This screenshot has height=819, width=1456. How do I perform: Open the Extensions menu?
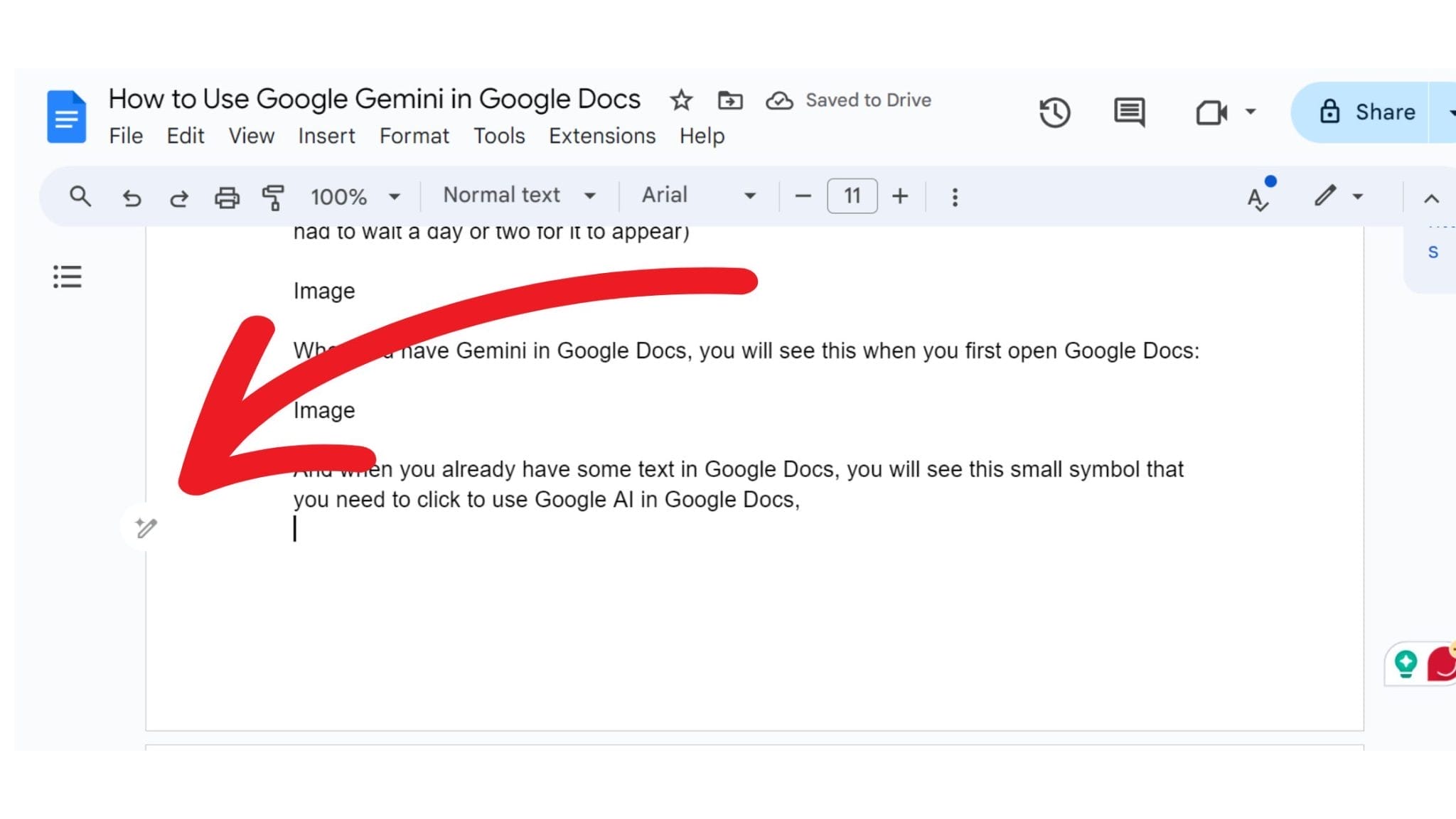(602, 136)
